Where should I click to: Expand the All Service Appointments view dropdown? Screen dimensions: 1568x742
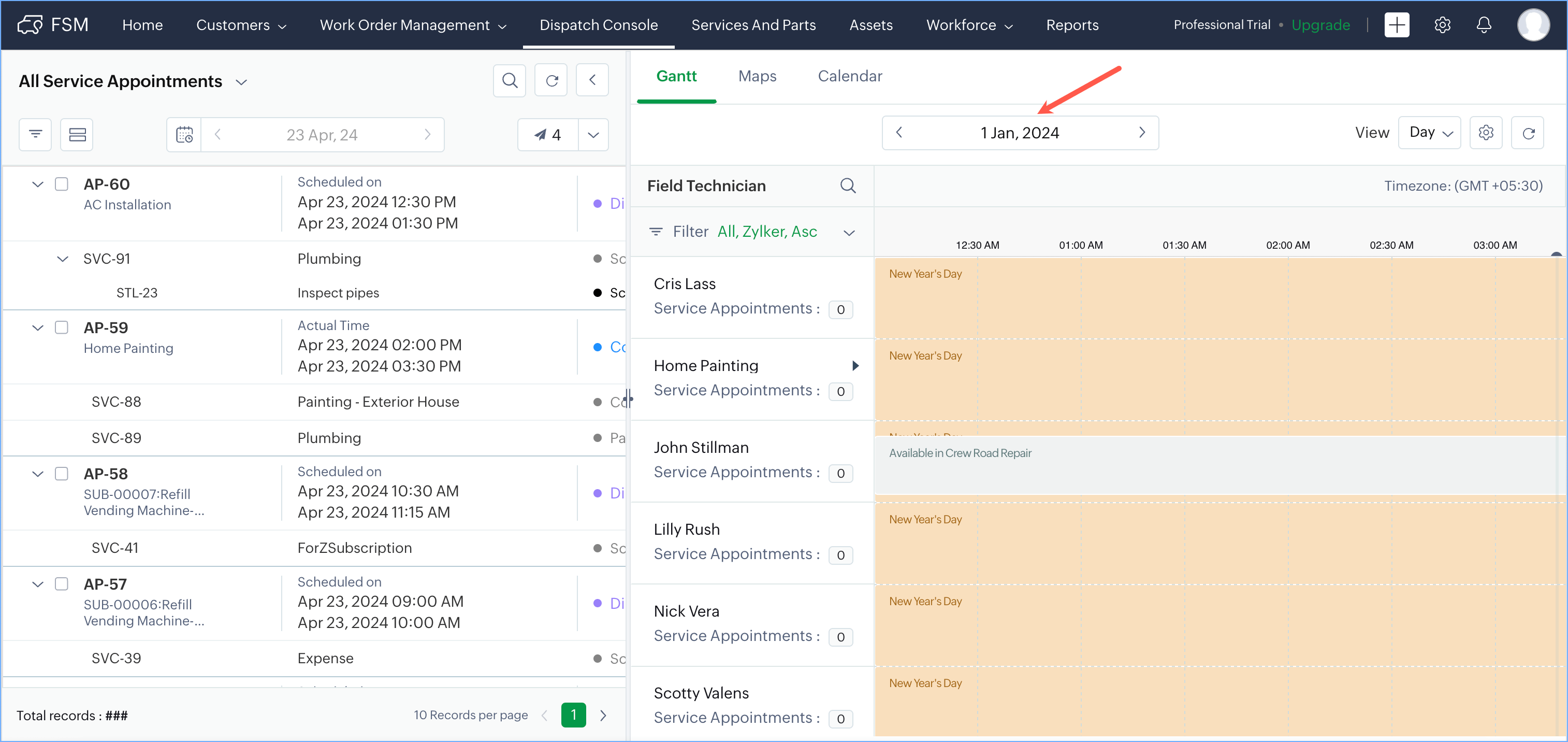coord(241,82)
